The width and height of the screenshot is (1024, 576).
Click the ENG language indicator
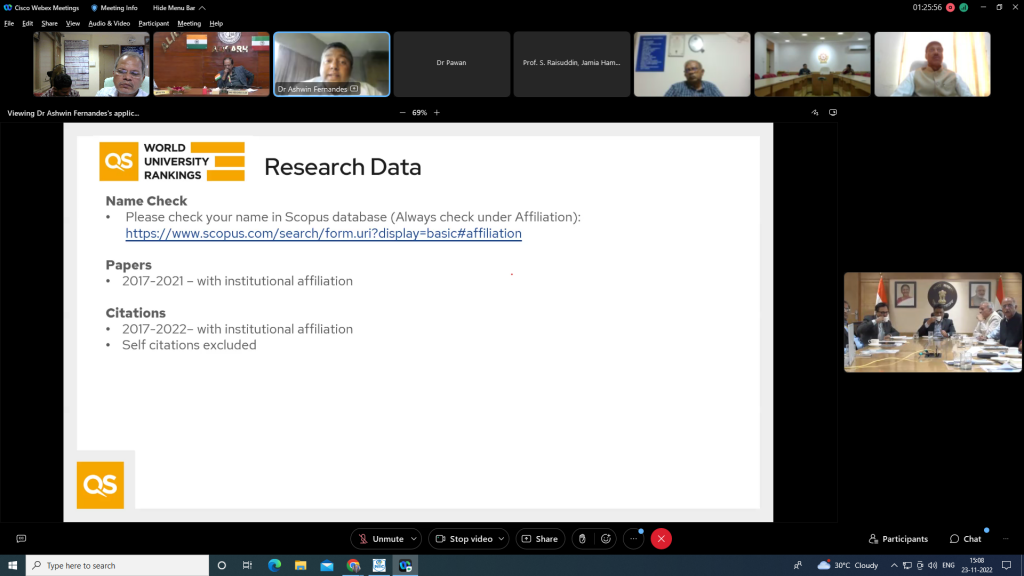(948, 566)
